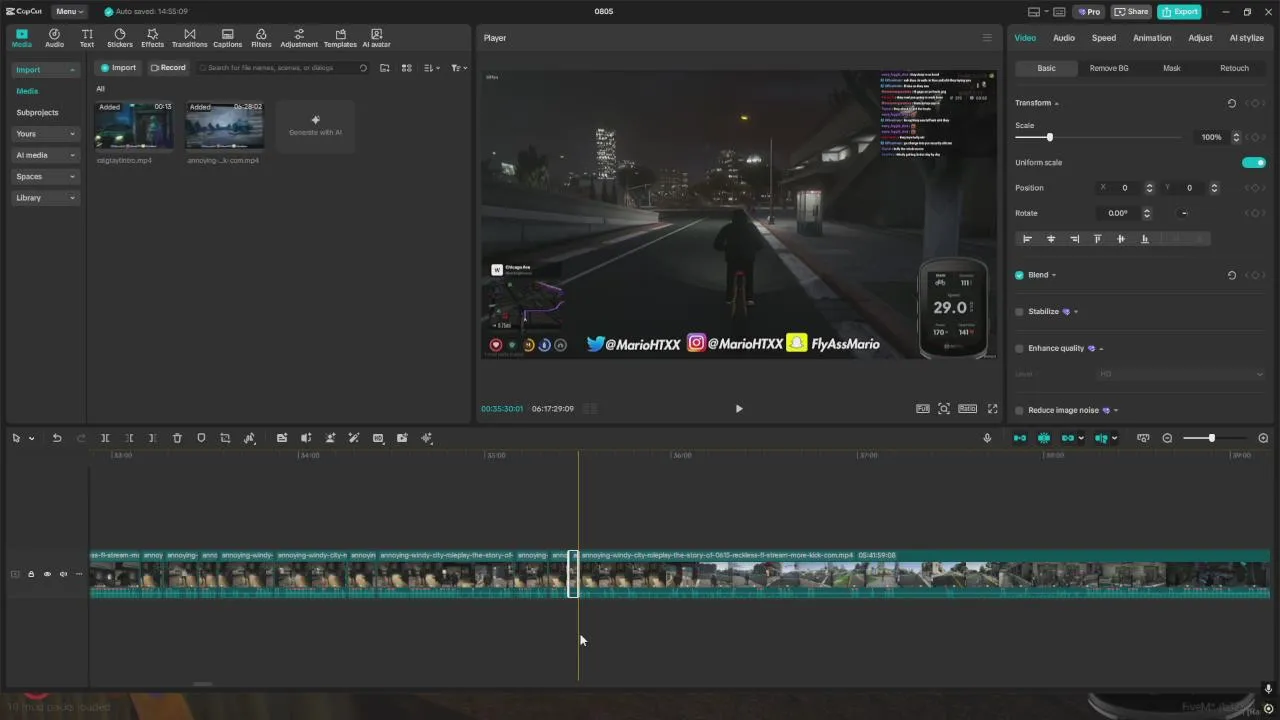The image size is (1280, 720).
Task: Toggle the track lock icon
Action: click(31, 574)
